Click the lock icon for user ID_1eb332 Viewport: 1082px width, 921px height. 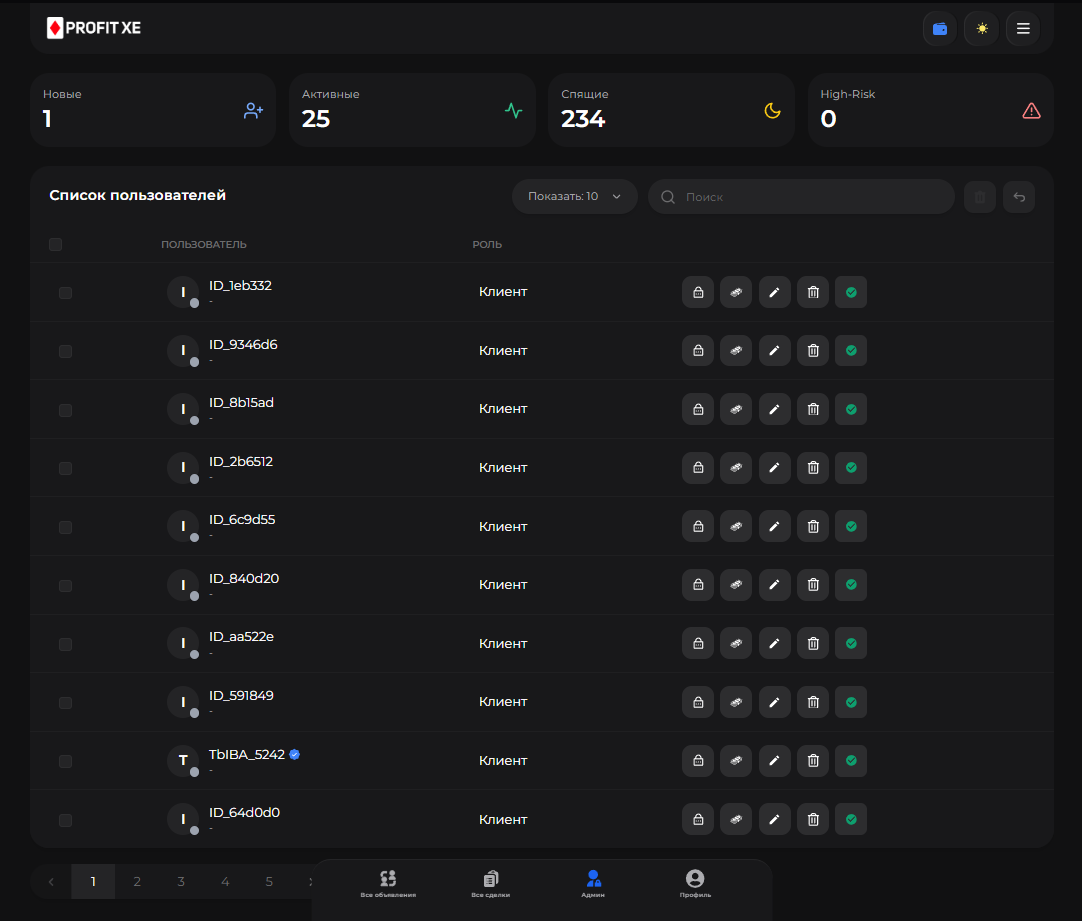coord(697,292)
